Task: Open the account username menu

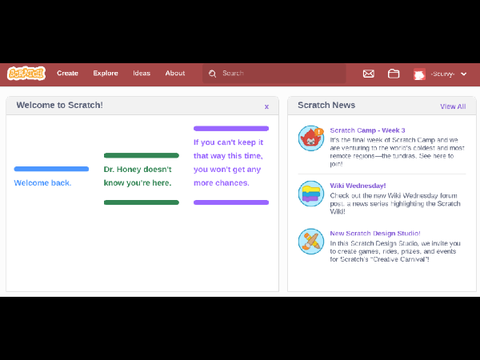Action: coord(442,74)
